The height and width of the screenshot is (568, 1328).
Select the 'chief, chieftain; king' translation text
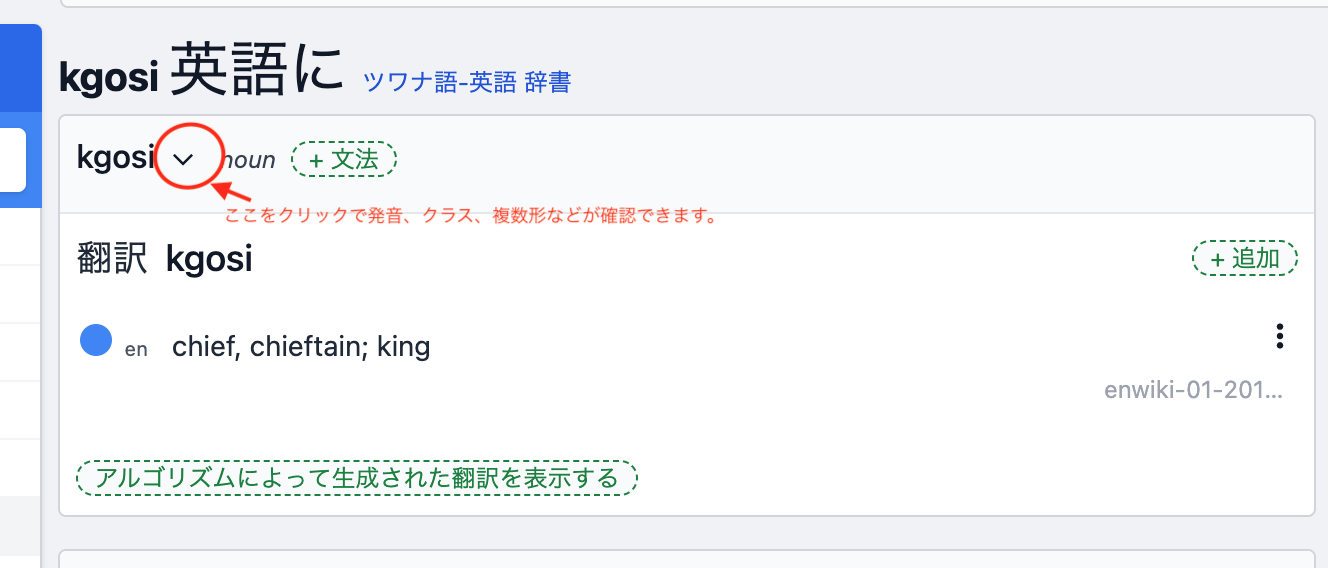(x=301, y=347)
